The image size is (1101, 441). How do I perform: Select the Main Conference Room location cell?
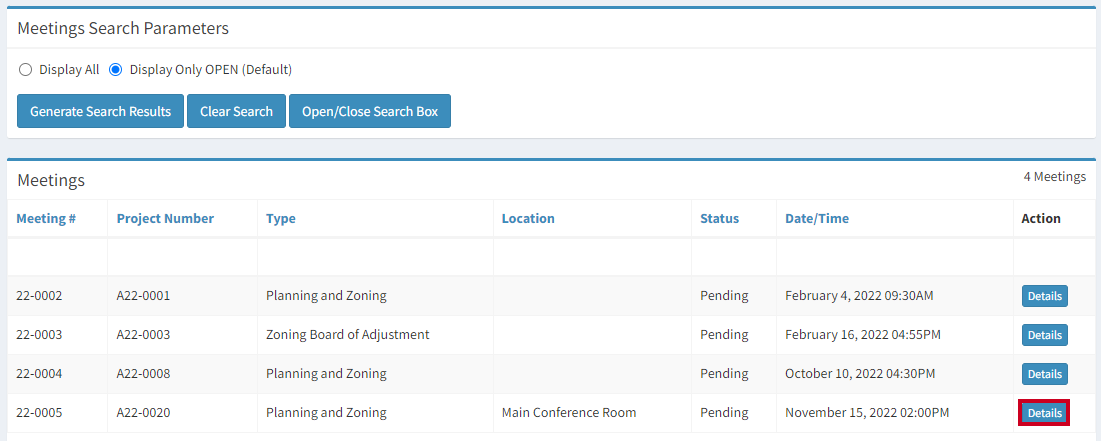tap(569, 413)
